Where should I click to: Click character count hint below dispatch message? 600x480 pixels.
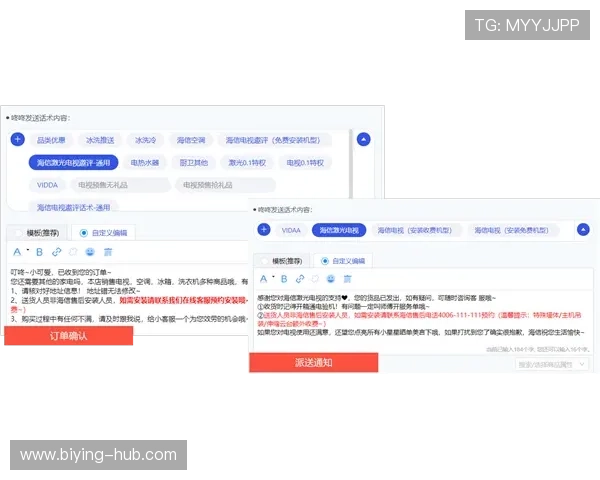538,349
